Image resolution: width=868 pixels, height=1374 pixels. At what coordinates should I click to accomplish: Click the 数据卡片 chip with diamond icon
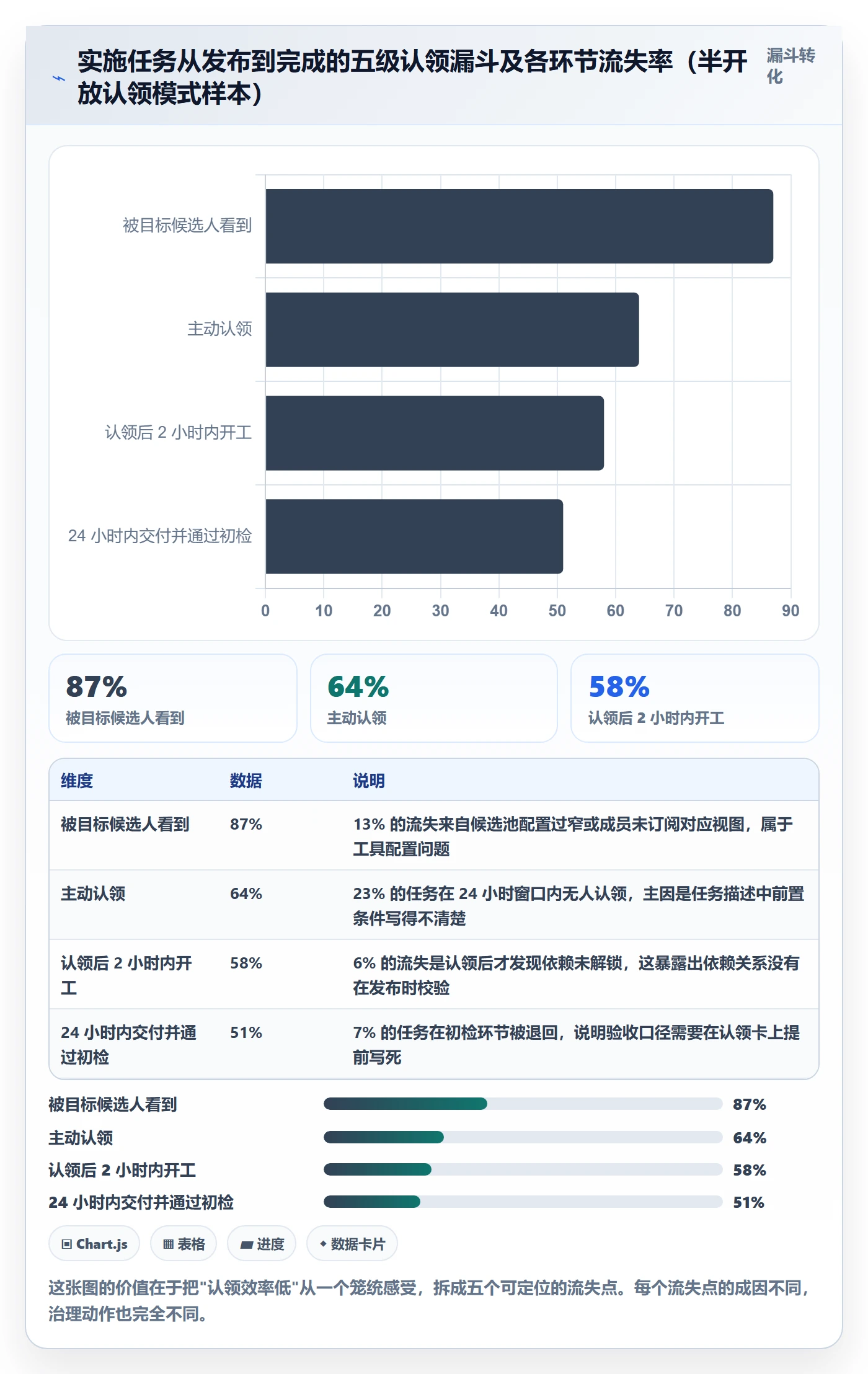pos(352,1243)
